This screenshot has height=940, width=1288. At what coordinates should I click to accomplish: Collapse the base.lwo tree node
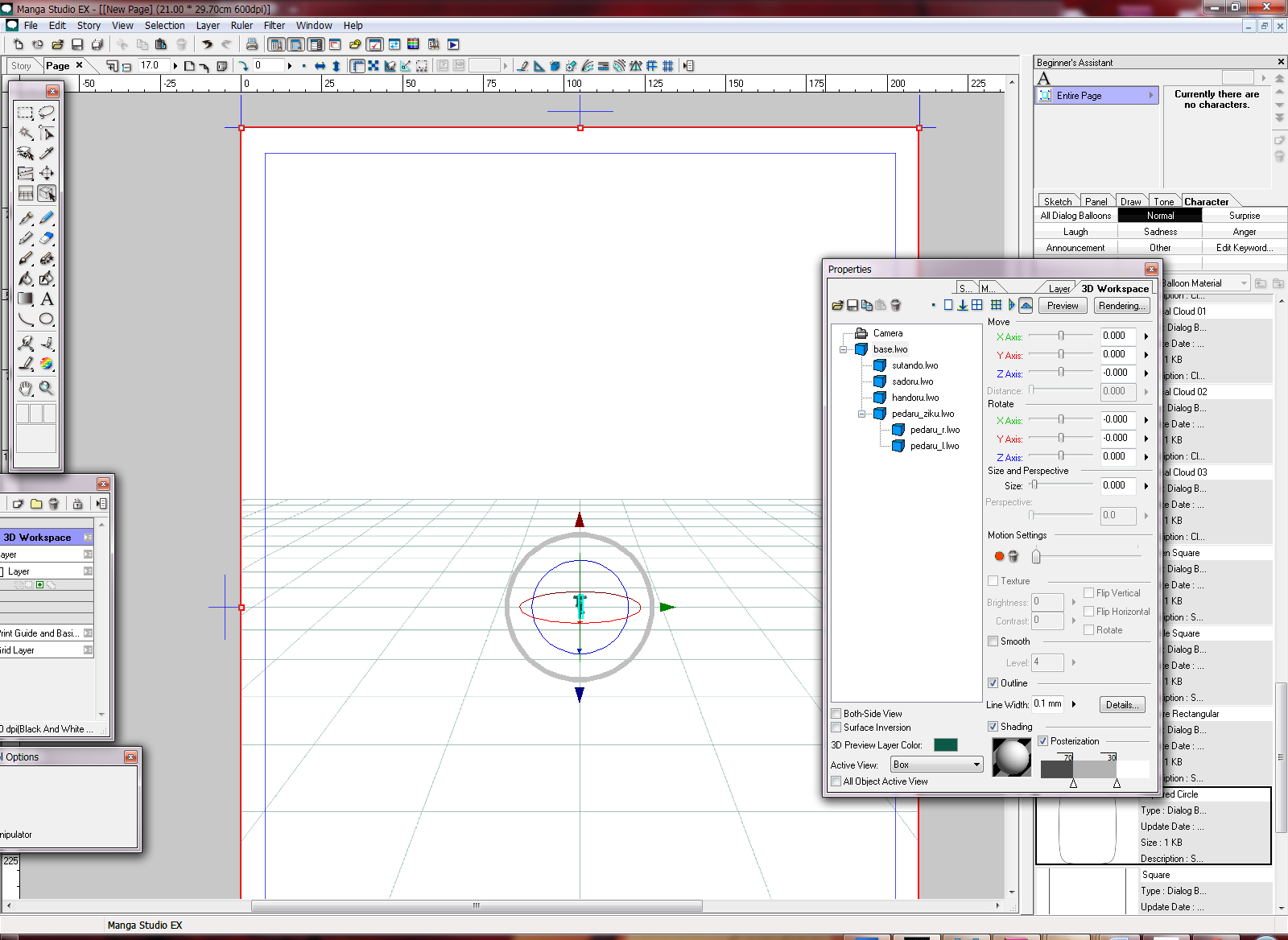(843, 349)
